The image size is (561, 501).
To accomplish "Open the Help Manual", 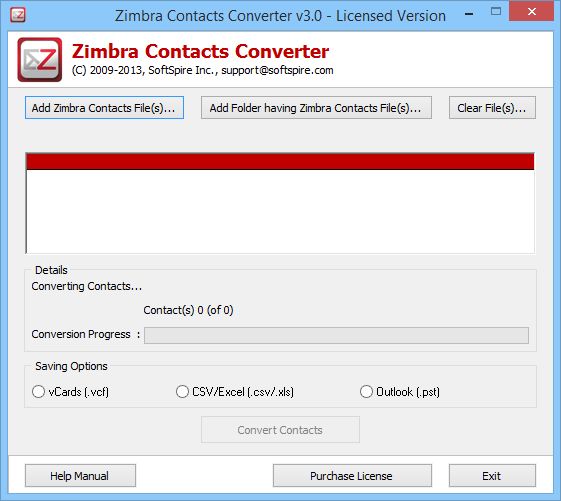I will pos(80,476).
